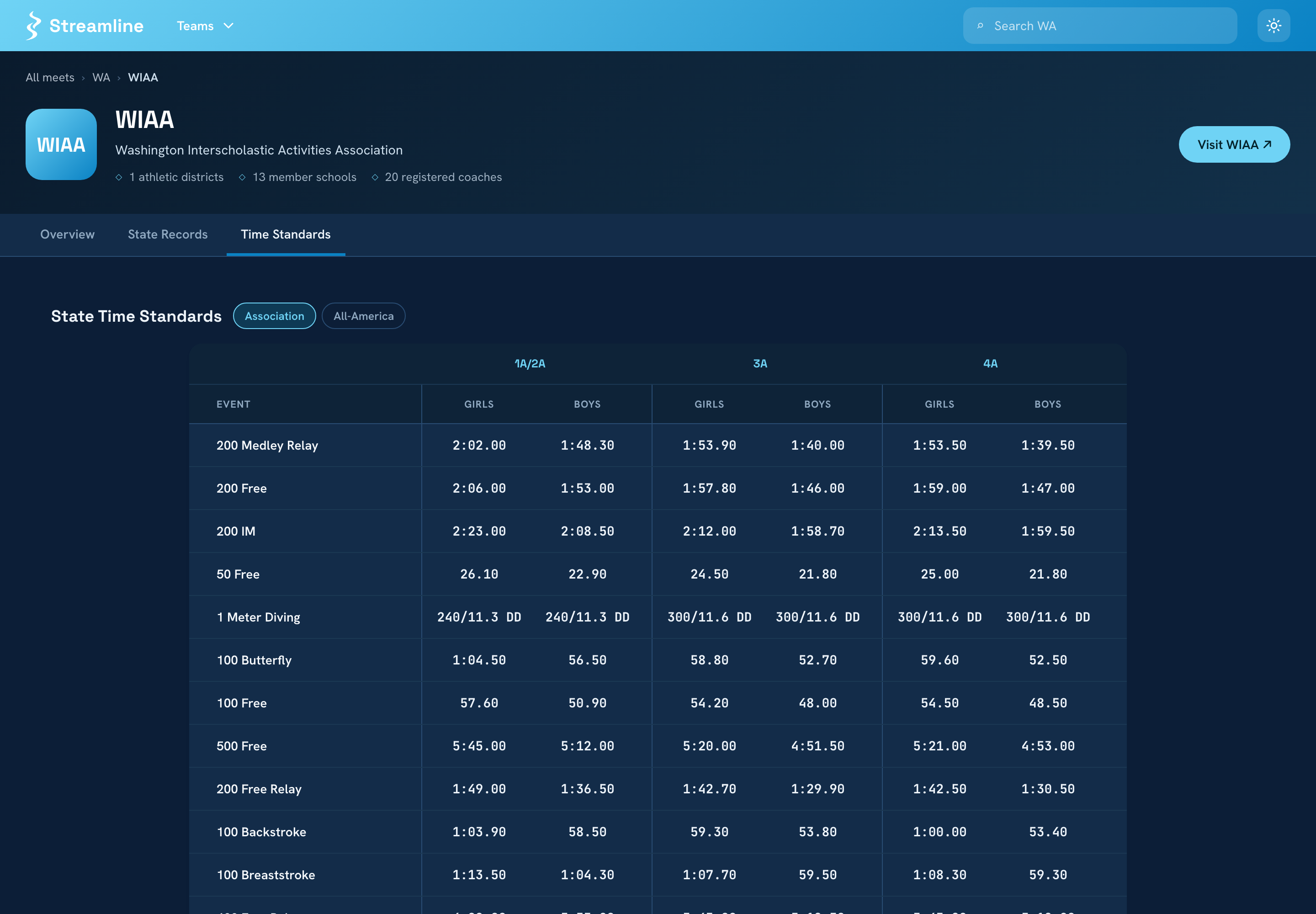This screenshot has width=1316, height=914.
Task: Click the 200 IM row label
Action: coord(236,531)
